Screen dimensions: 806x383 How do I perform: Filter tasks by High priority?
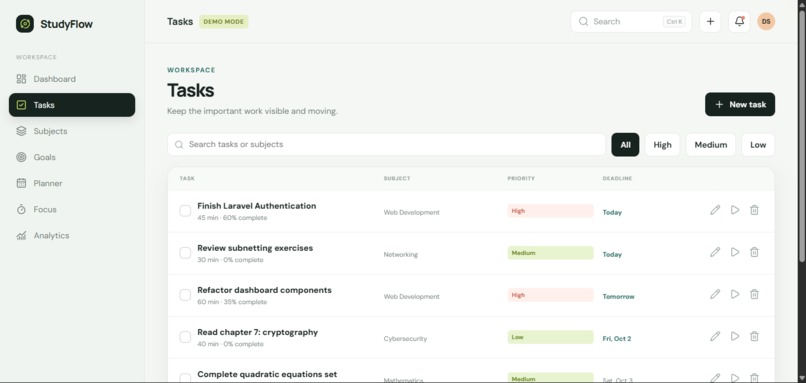point(662,145)
